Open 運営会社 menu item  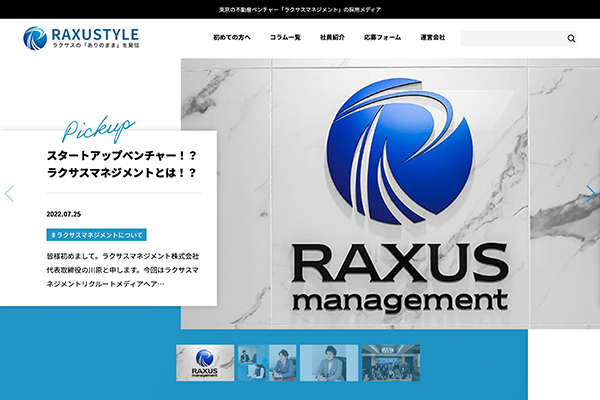pos(432,38)
